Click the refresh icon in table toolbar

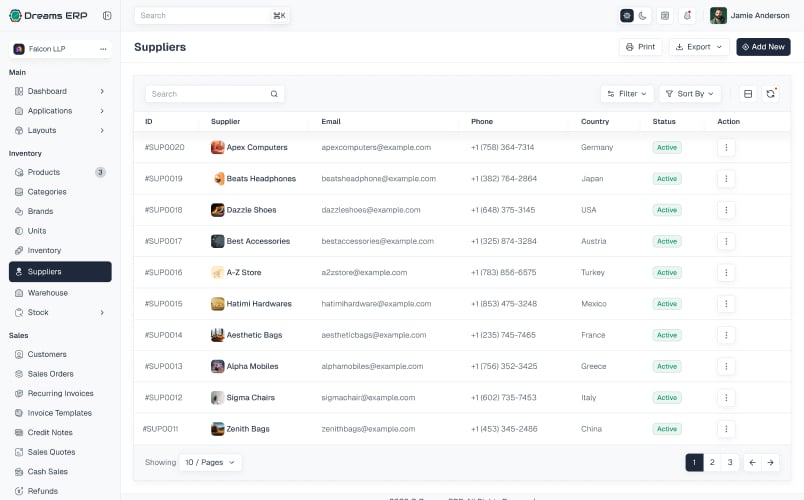[770, 94]
